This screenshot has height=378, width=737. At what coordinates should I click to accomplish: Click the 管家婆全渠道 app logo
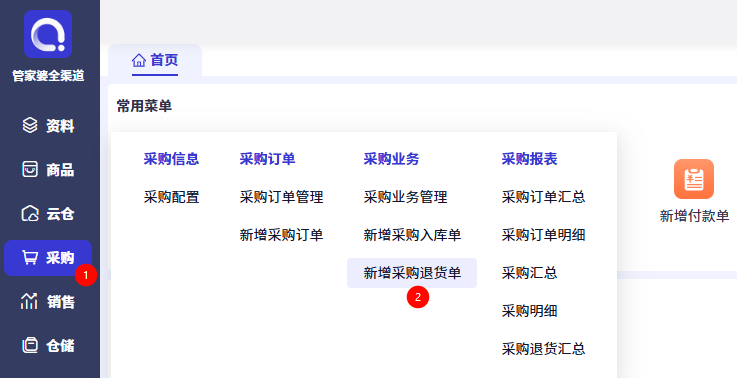[48, 34]
